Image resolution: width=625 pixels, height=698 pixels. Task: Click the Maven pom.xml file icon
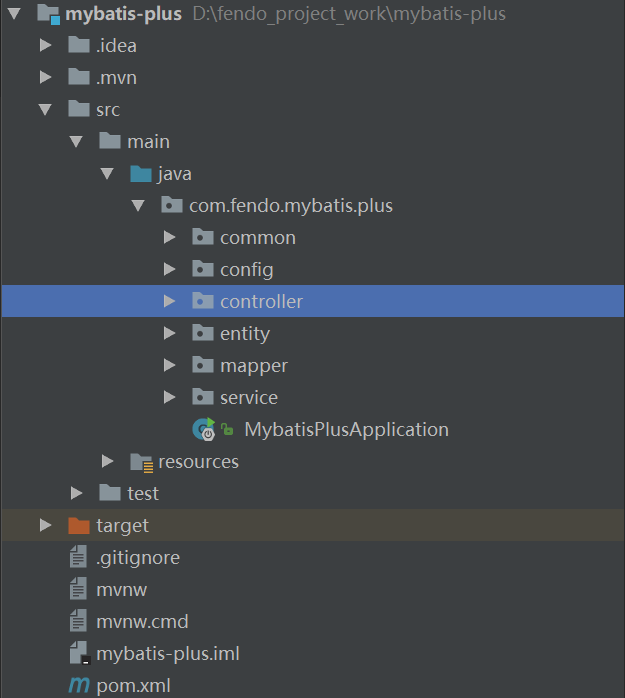tap(78, 686)
